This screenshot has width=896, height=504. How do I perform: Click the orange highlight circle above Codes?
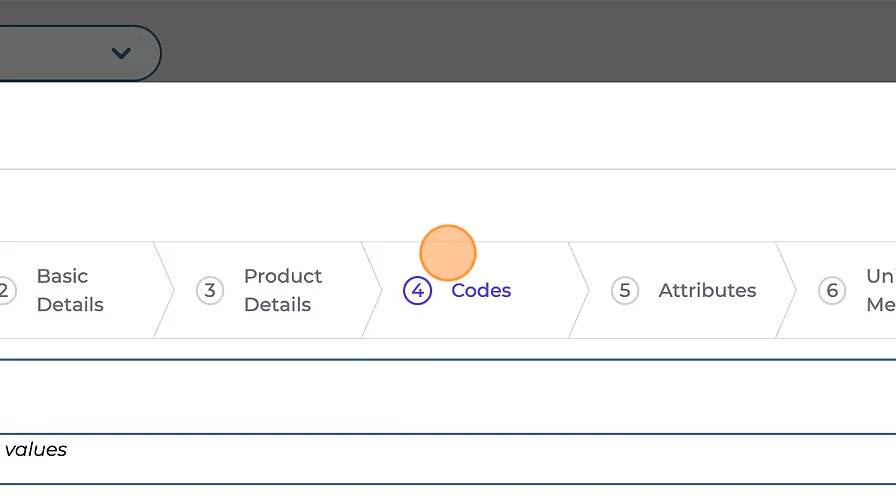click(447, 252)
